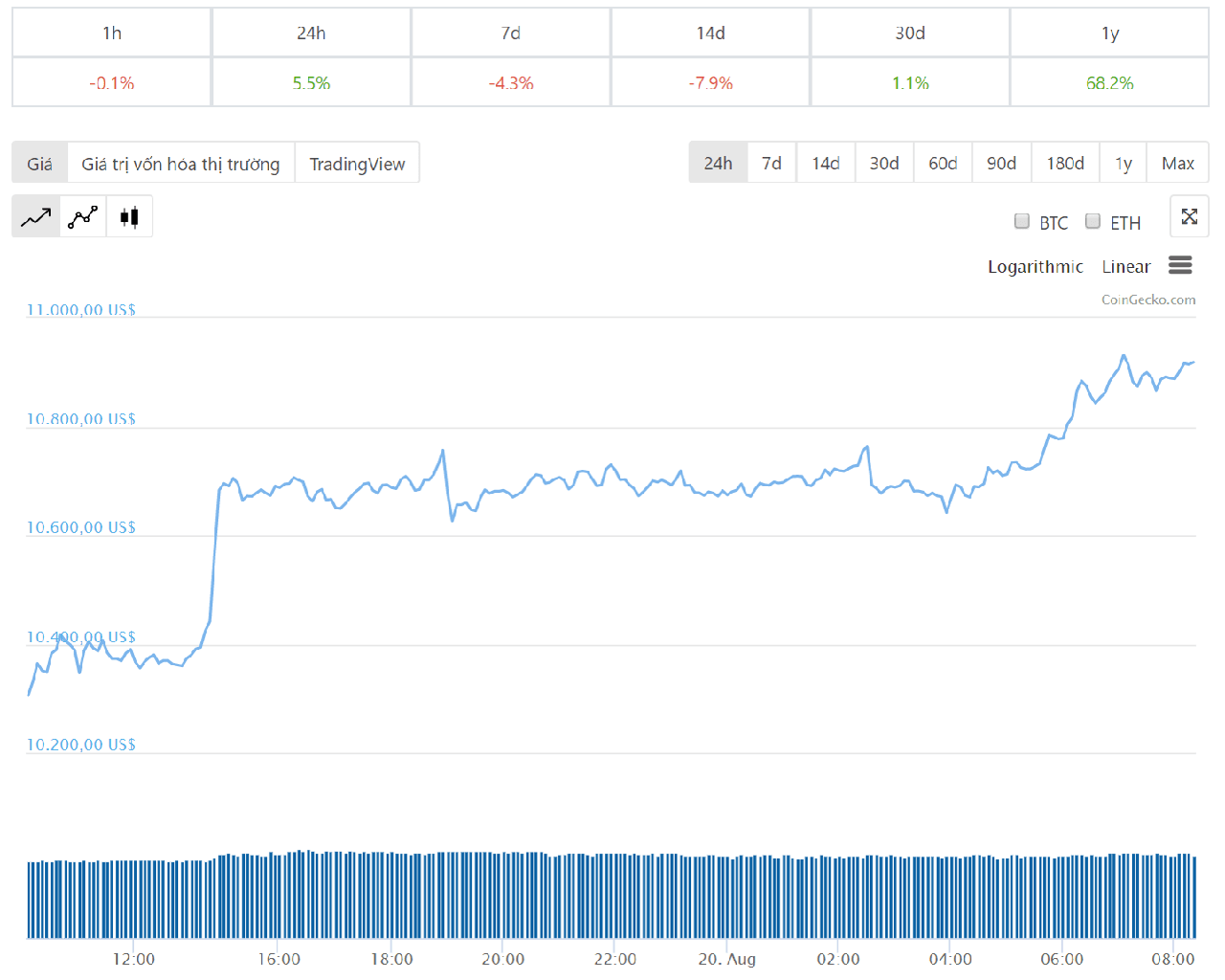
Task: Switch to the line-with-markers chart icon
Action: tap(82, 217)
